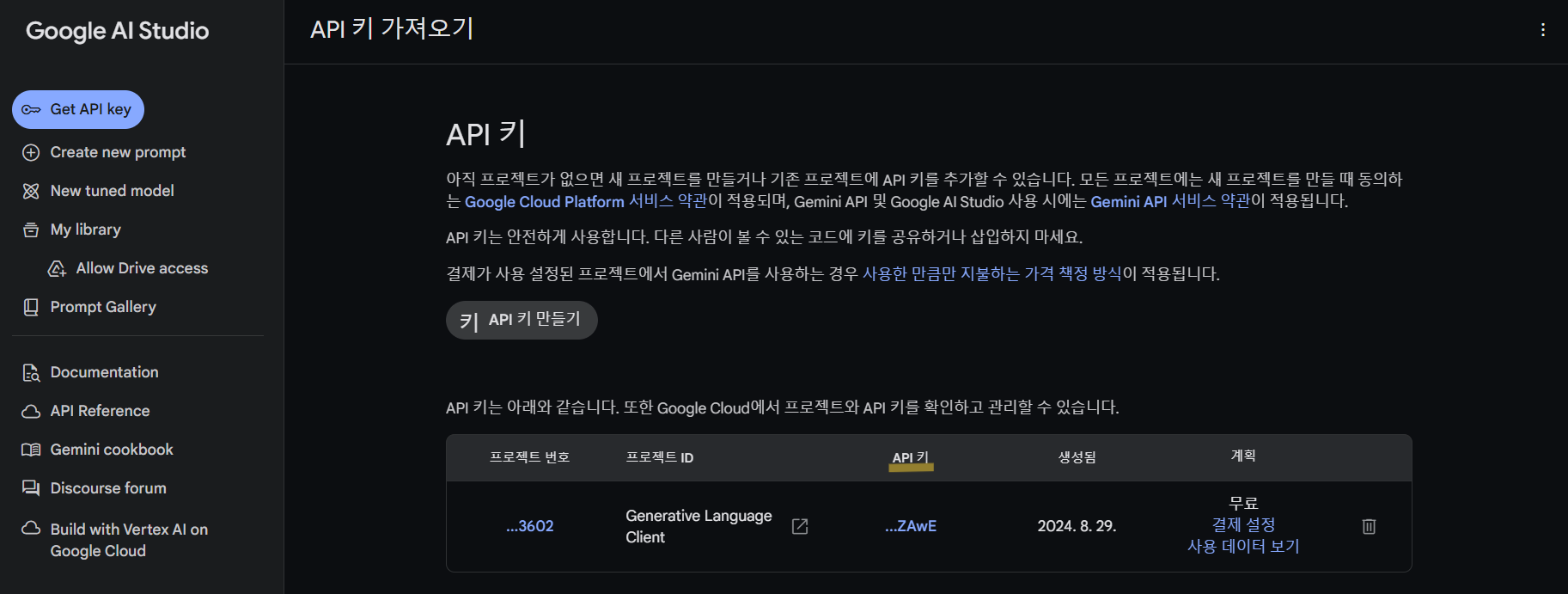1568x594 pixels.
Task: Click the Get API key button
Action: 78,109
